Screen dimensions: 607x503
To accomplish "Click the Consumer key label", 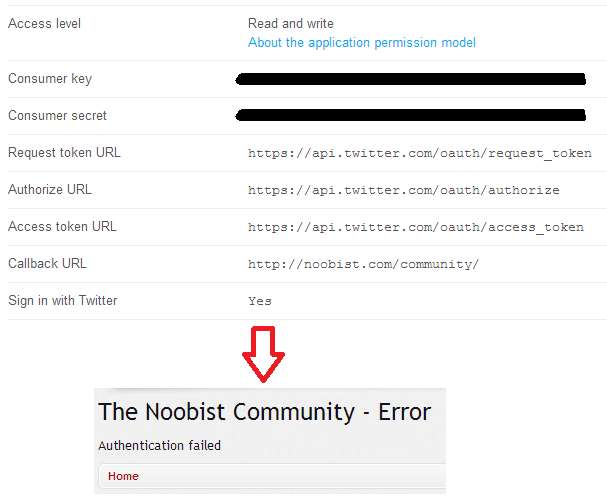I will (50, 79).
